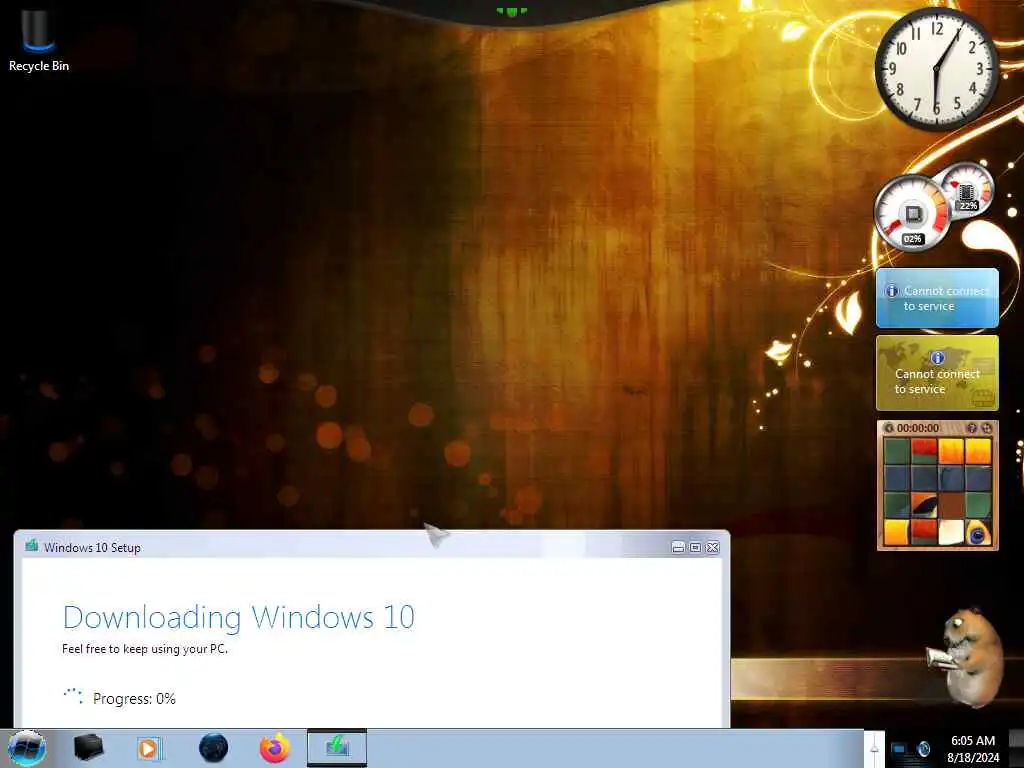
Task: Click the yellow currency gadget 'Cannot connect to service'
Action: tap(937, 373)
